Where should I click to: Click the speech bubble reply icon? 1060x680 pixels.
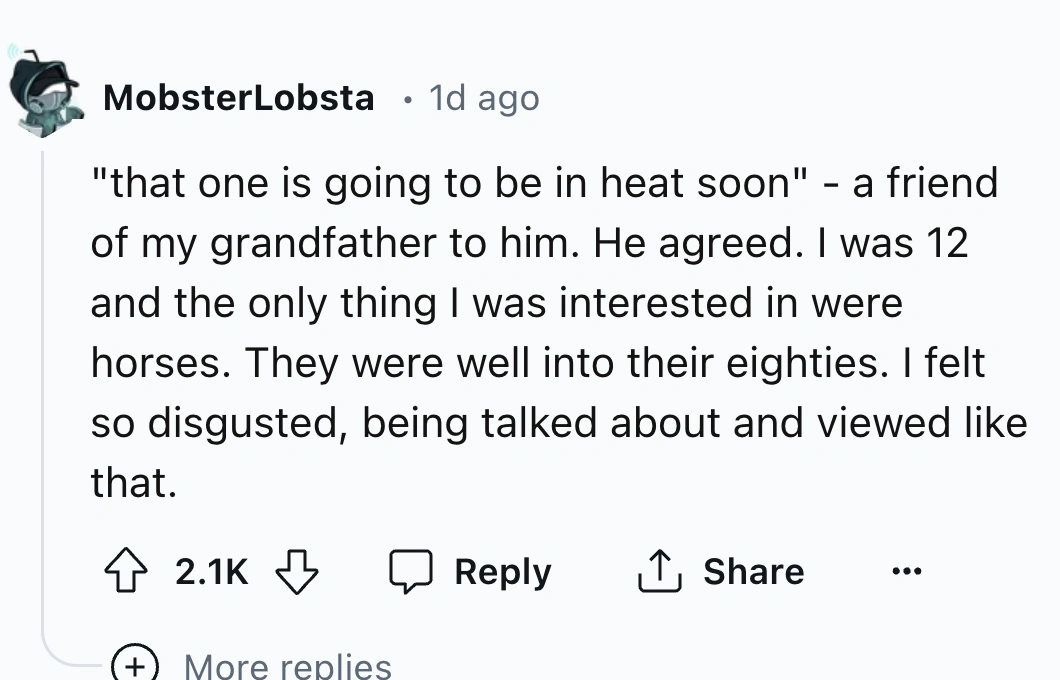409,571
